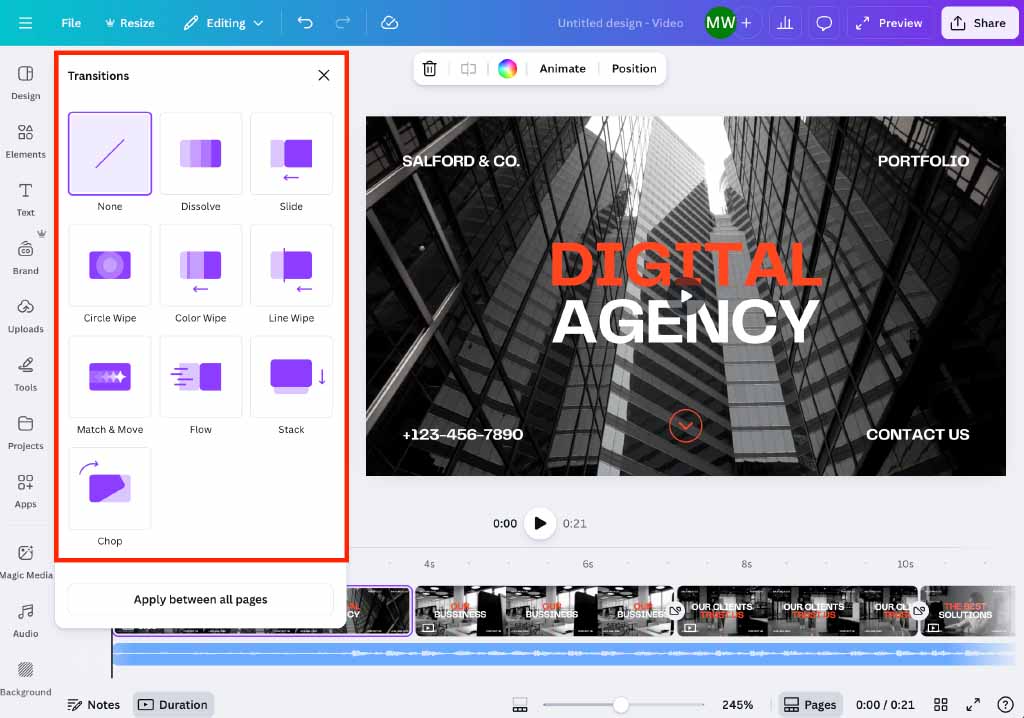Image resolution: width=1024 pixels, height=718 pixels.
Task: Open the Editing mode dropdown
Action: coord(224,22)
